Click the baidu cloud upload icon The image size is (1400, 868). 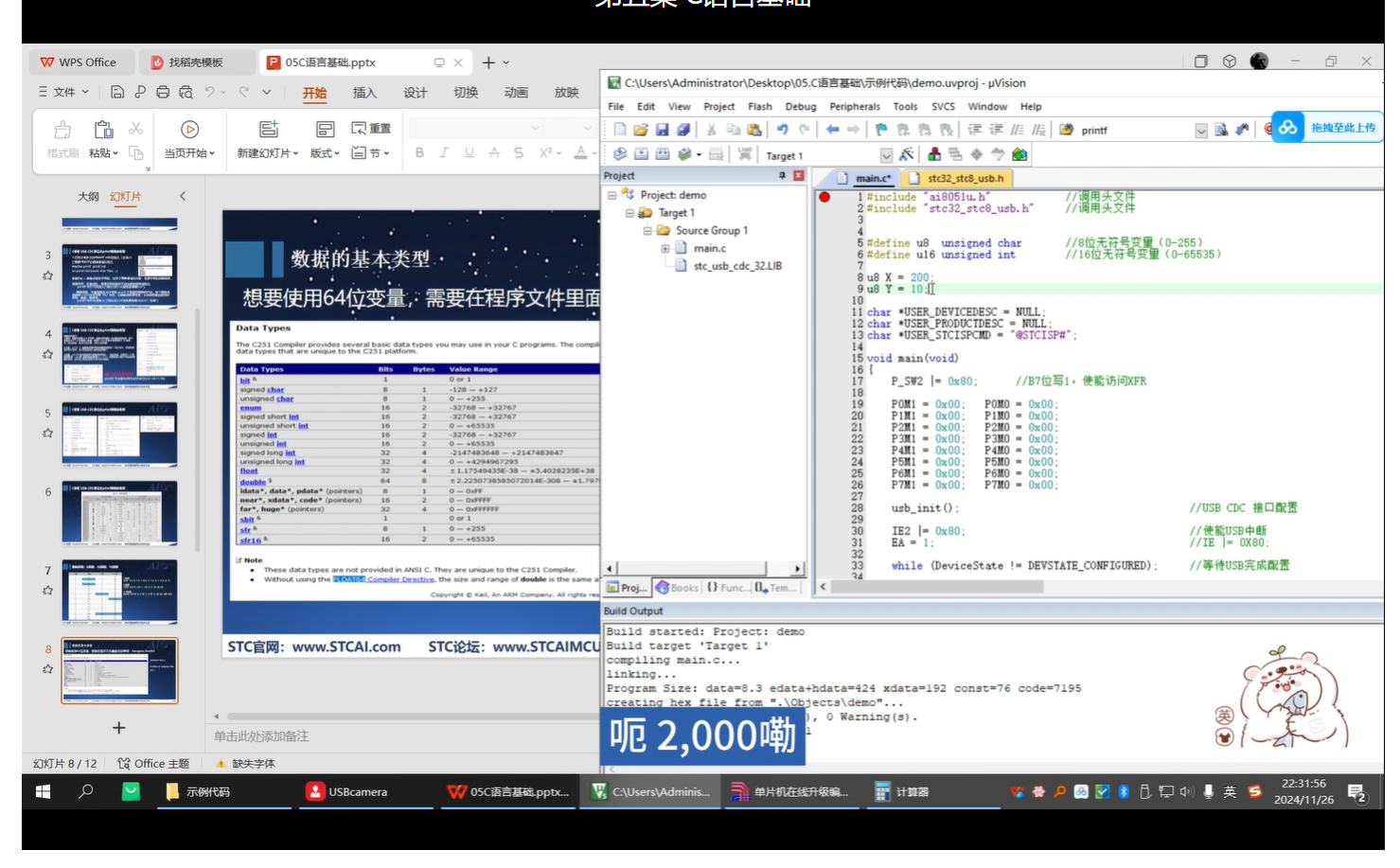point(1288,128)
